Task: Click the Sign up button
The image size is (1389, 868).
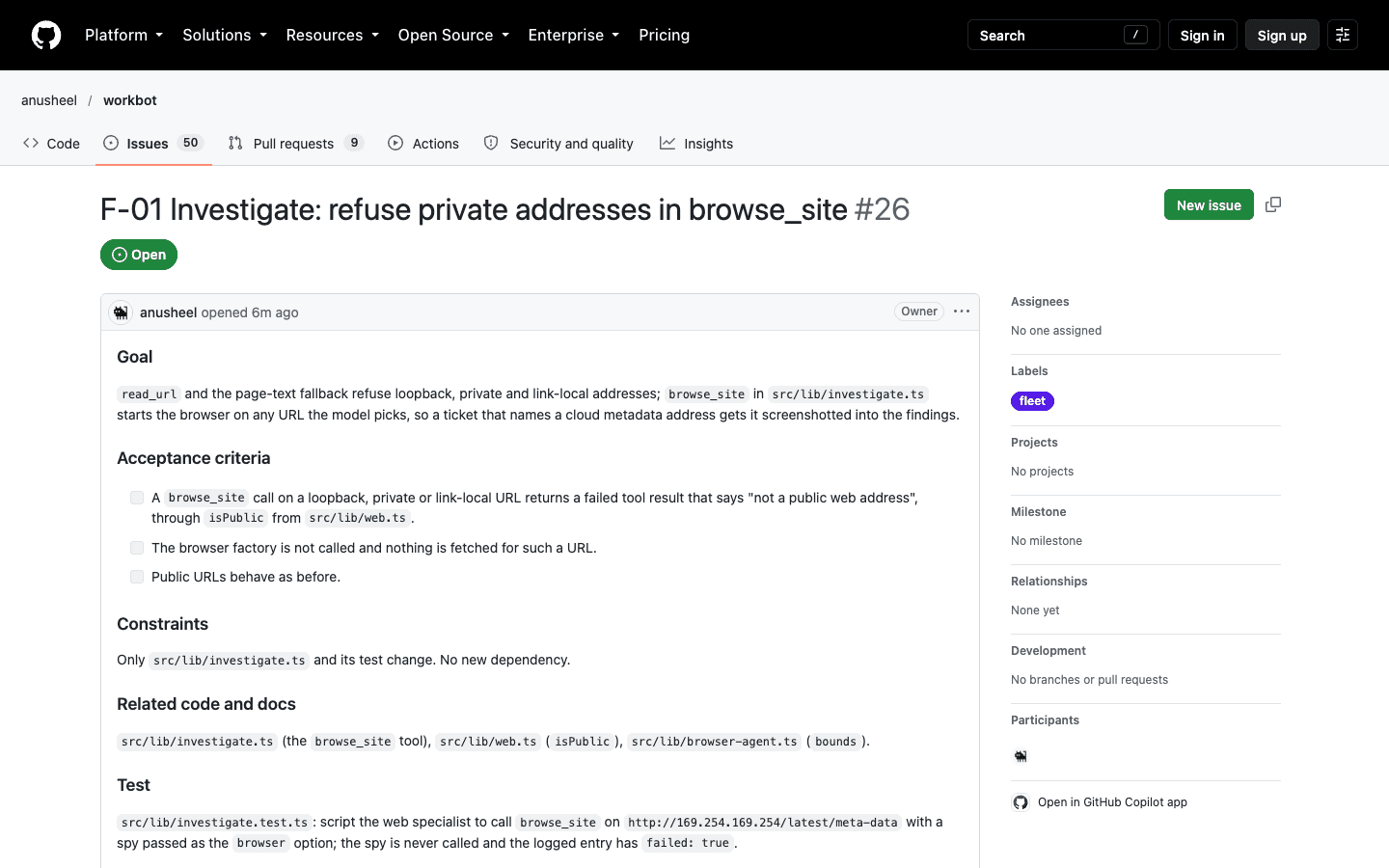Action: [1282, 35]
